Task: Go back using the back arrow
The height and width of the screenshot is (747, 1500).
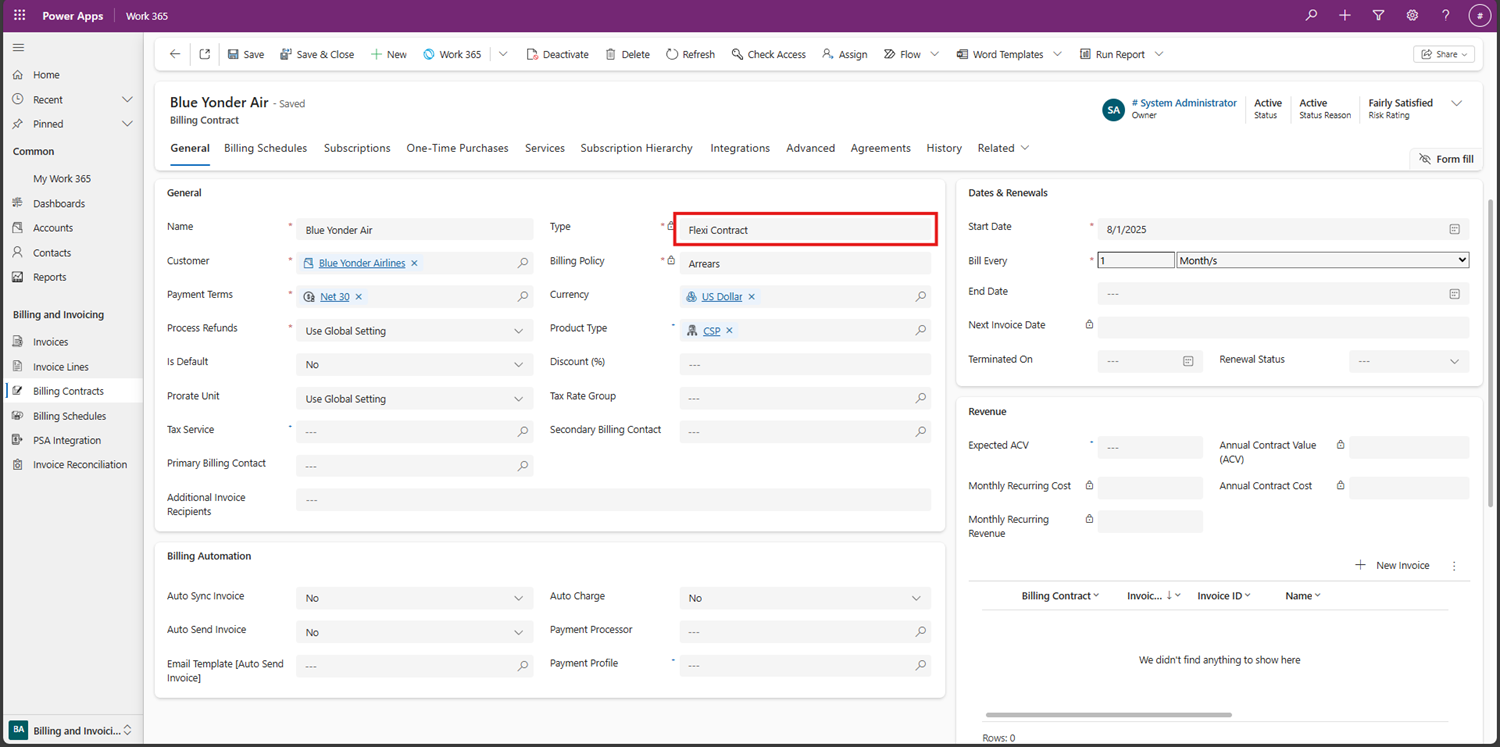Action: [x=175, y=54]
